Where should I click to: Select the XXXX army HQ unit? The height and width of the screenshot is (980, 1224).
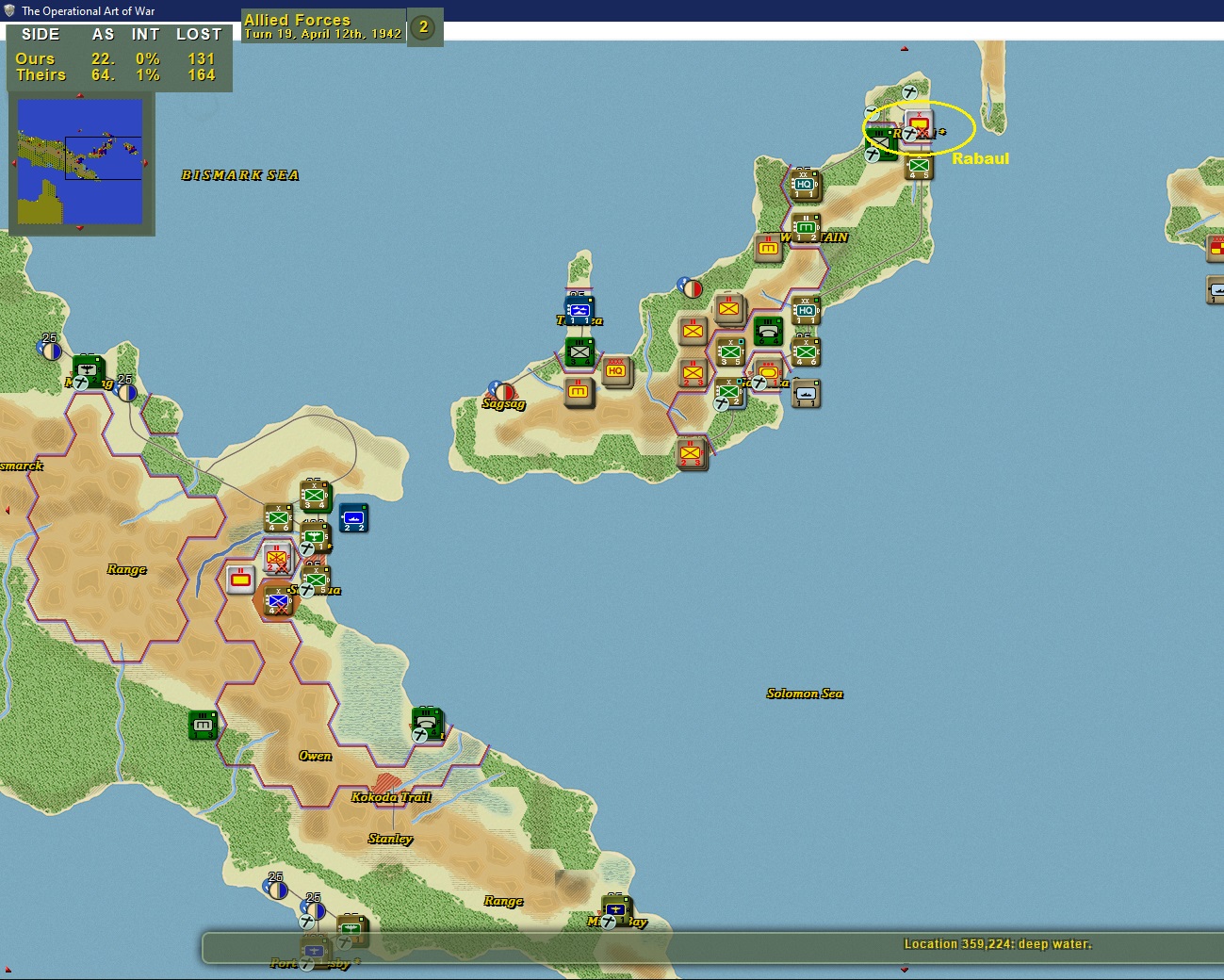pyautogui.click(x=616, y=371)
